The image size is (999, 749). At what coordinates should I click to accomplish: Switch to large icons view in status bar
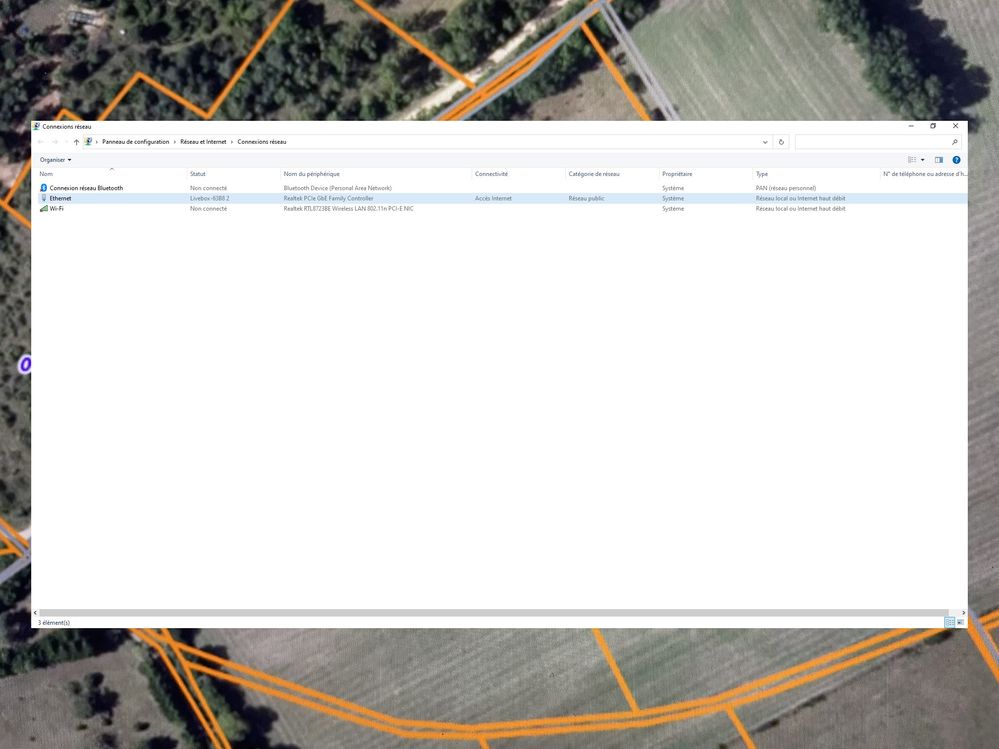961,622
